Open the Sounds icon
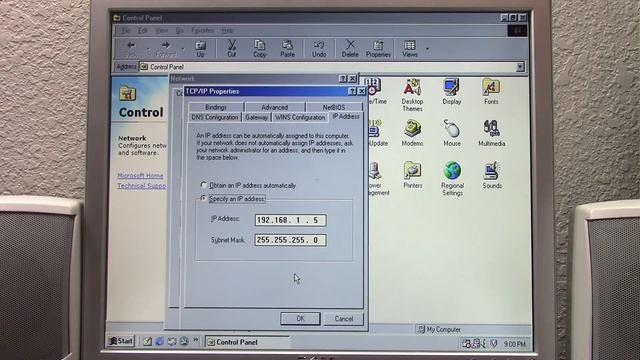 pos(492,175)
